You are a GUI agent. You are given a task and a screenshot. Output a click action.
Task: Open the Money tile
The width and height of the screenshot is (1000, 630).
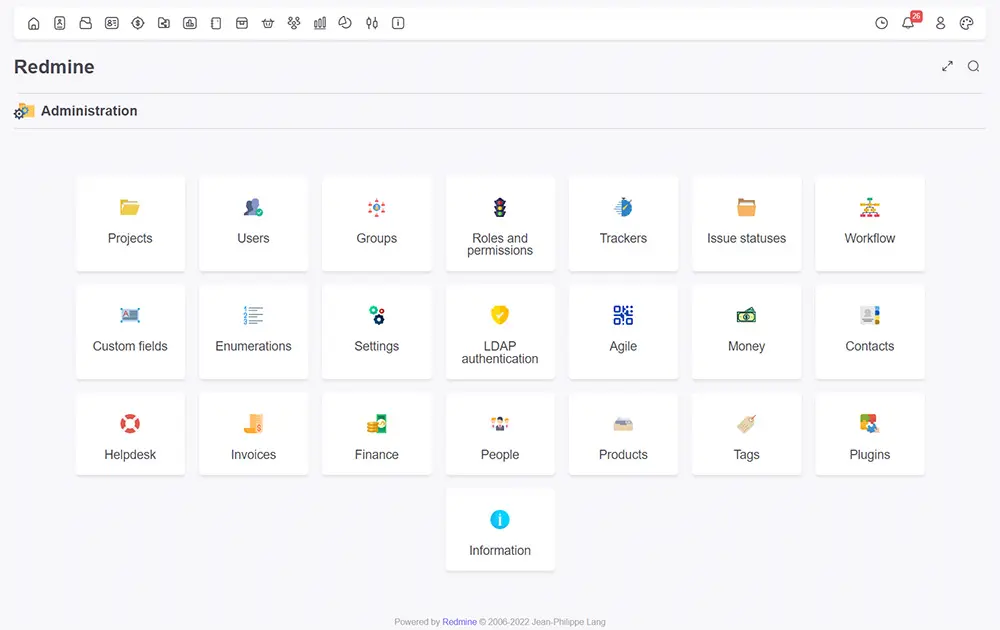[x=746, y=332]
